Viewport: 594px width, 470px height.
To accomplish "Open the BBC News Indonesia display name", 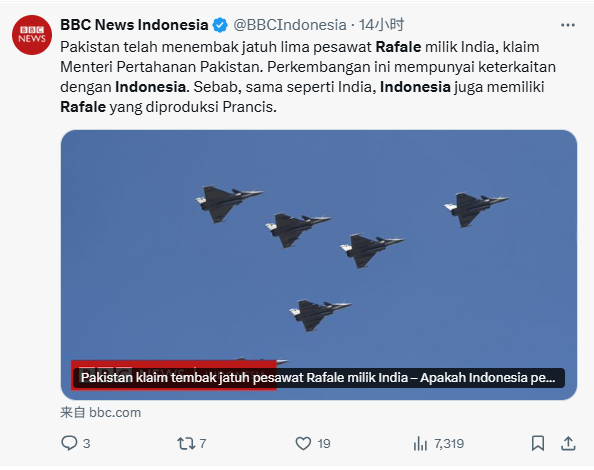I will pos(134,25).
